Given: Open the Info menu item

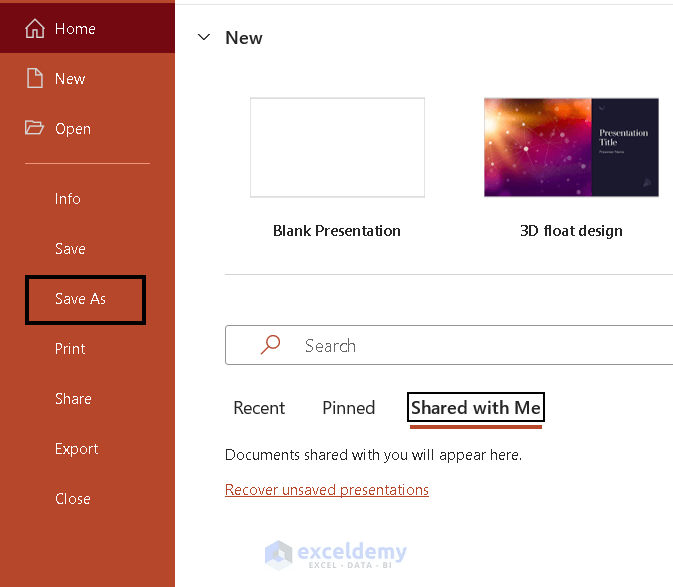Looking at the screenshot, I should pos(67,199).
